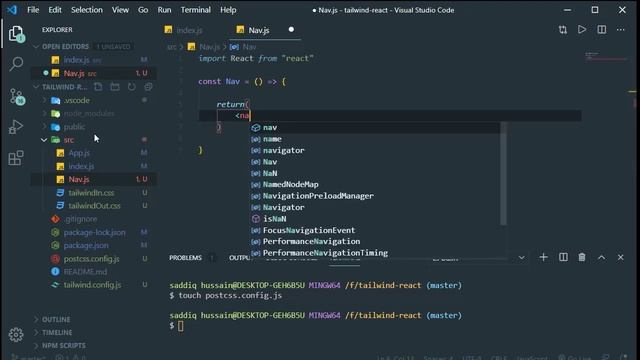Screen dimensions: 640x360
Task: Expand the TIMELINE section
Action: click(57, 332)
